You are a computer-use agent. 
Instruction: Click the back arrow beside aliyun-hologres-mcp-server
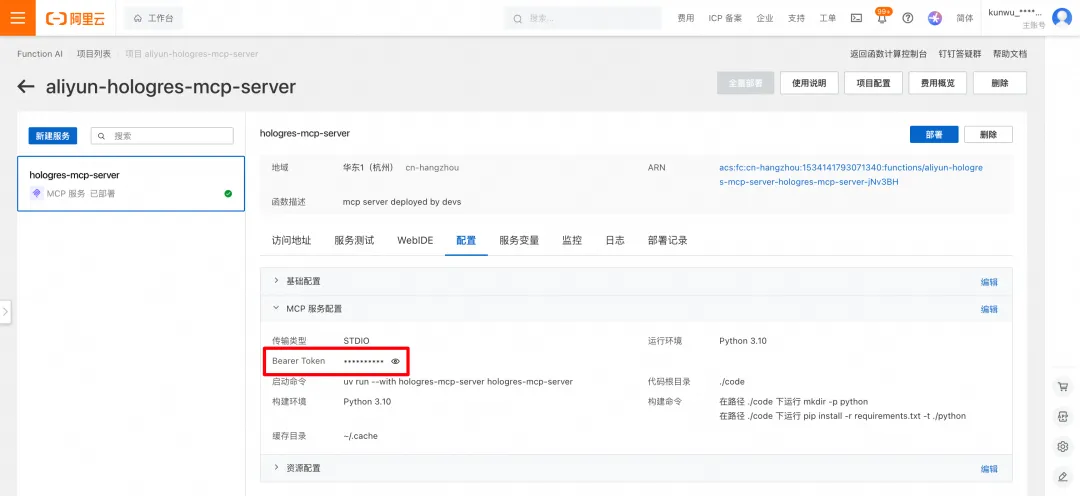coord(25,86)
